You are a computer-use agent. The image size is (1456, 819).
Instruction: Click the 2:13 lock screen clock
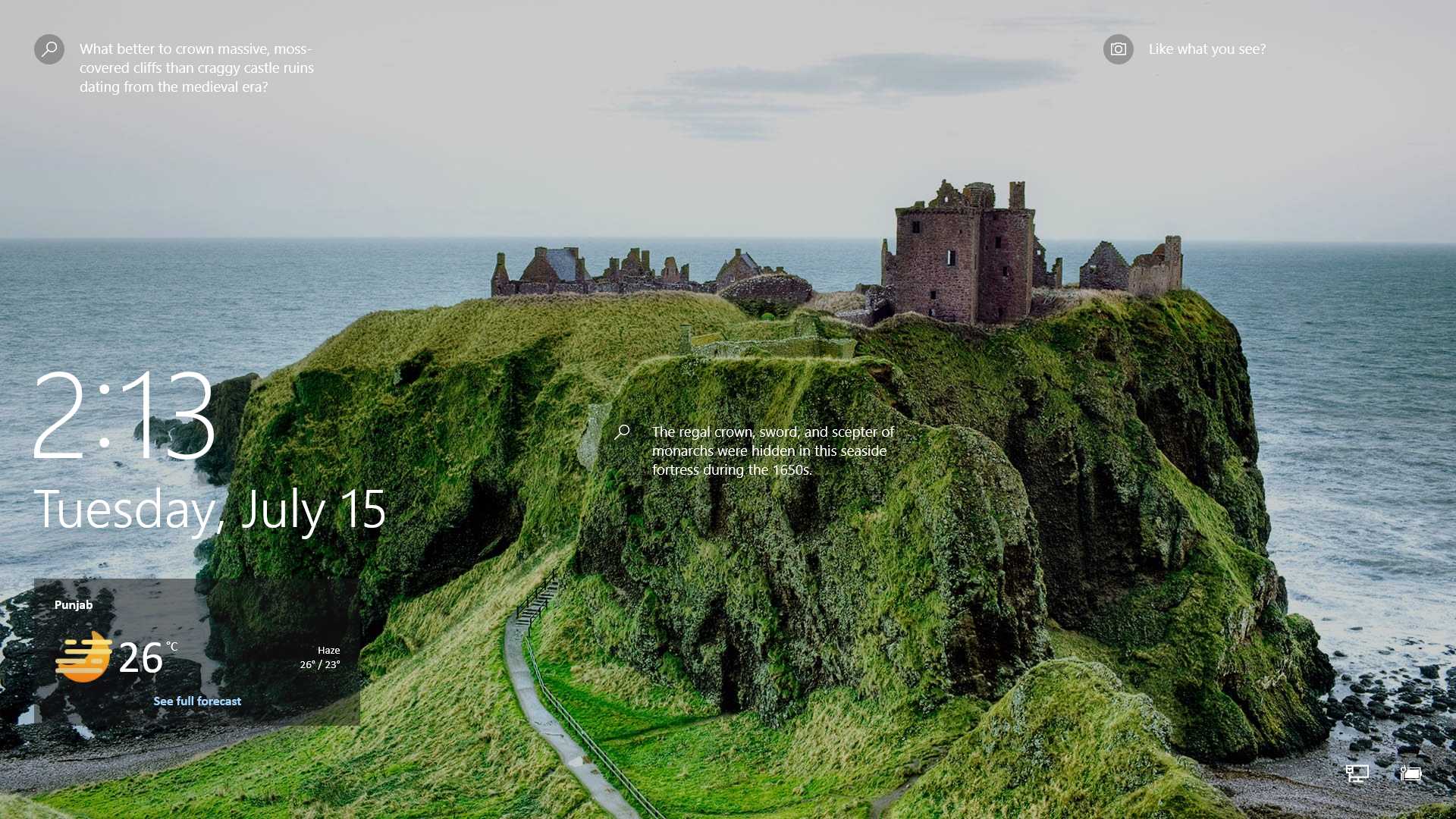point(124,414)
